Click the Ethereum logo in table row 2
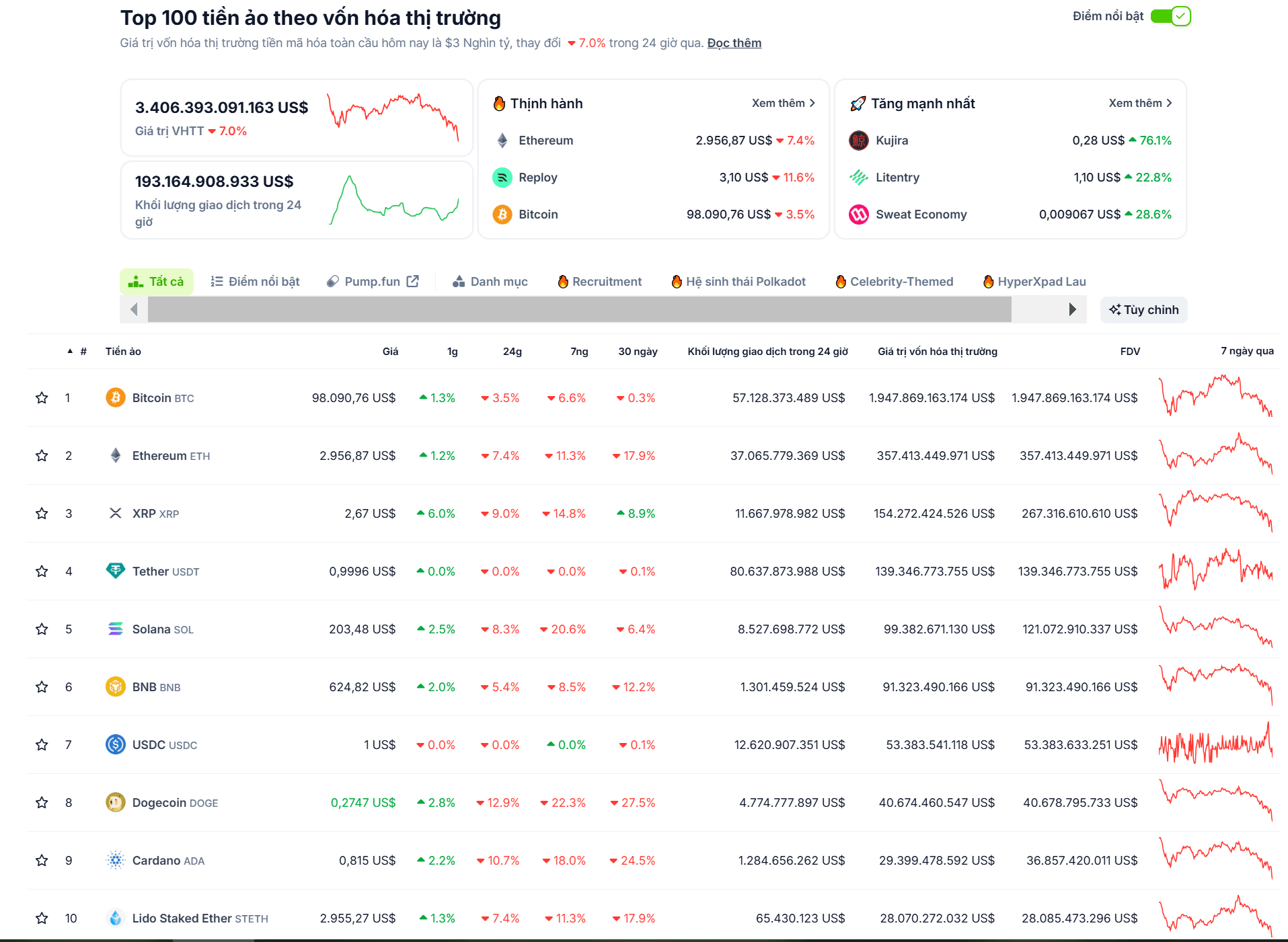The height and width of the screenshot is (942, 1288). (116, 455)
